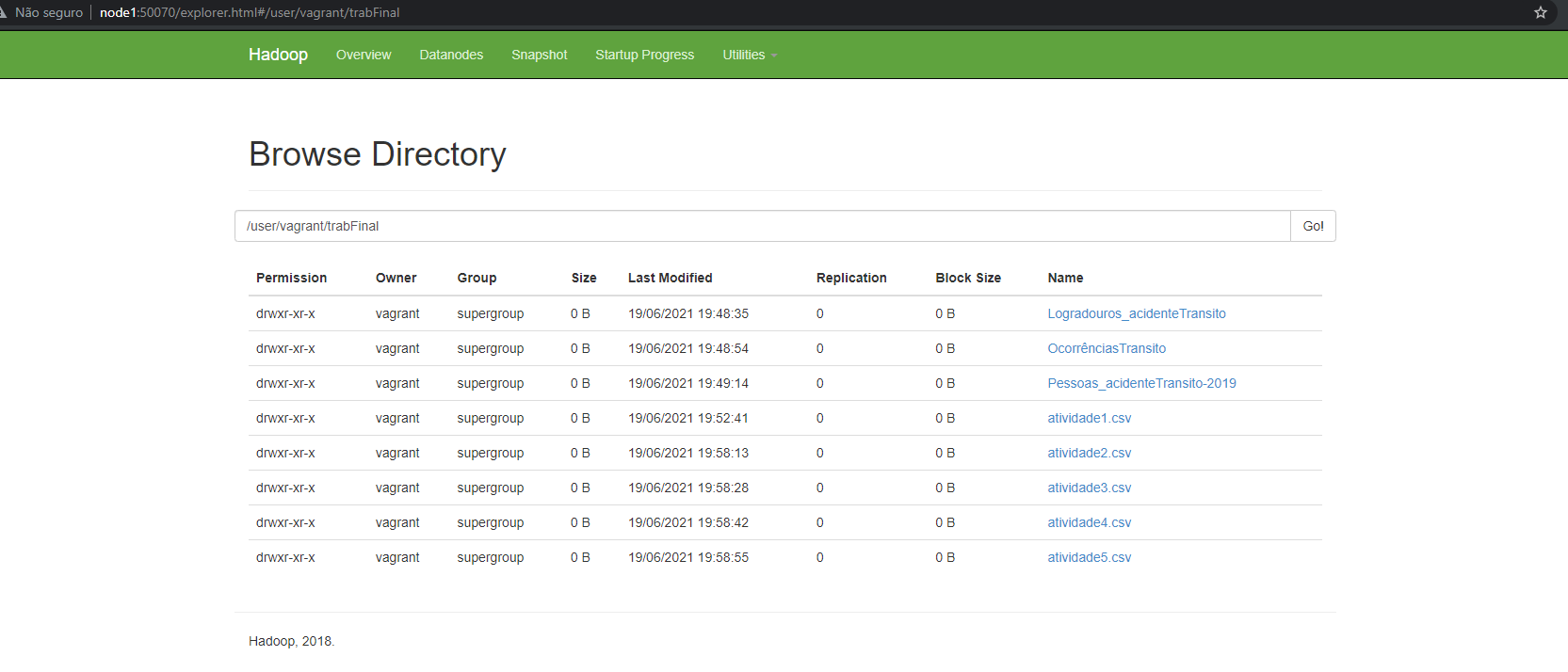Click the Size column header
This screenshot has height=672, width=1568.
click(584, 278)
